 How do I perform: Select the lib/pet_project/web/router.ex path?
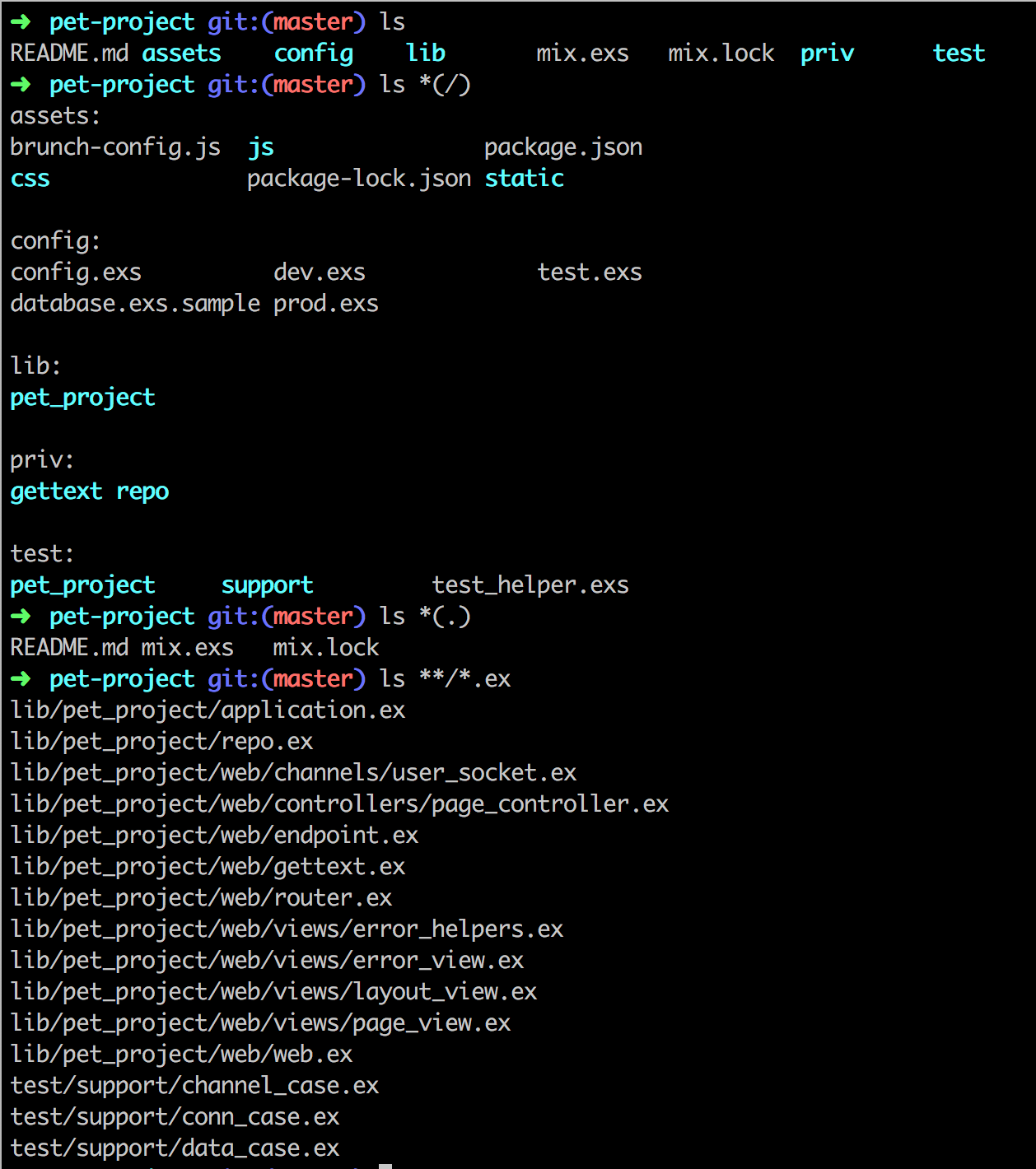click(200, 897)
